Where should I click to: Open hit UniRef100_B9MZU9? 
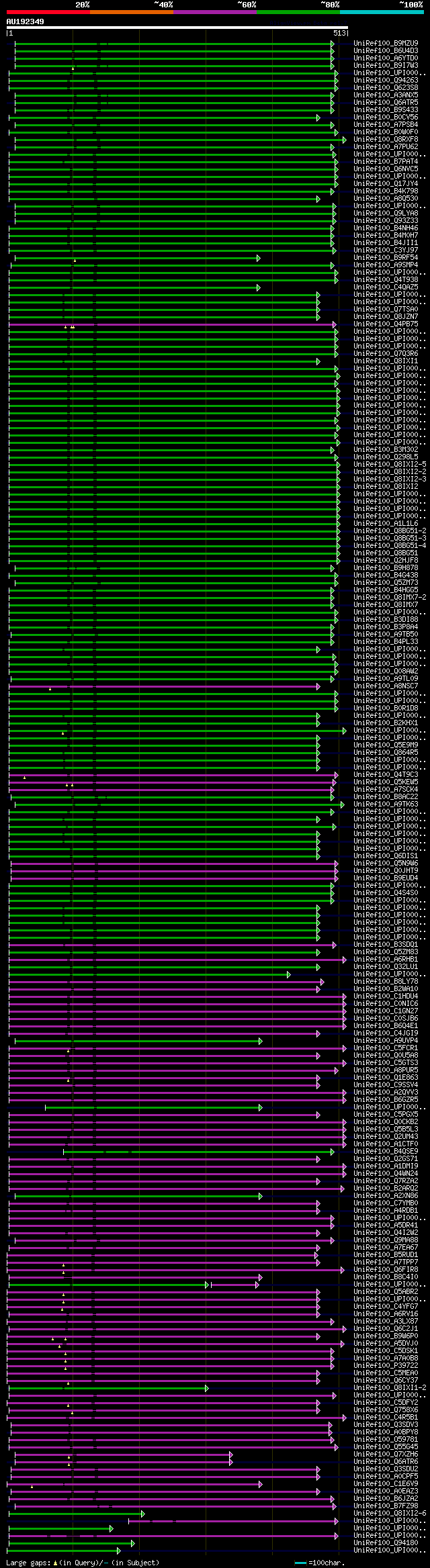tap(386, 44)
